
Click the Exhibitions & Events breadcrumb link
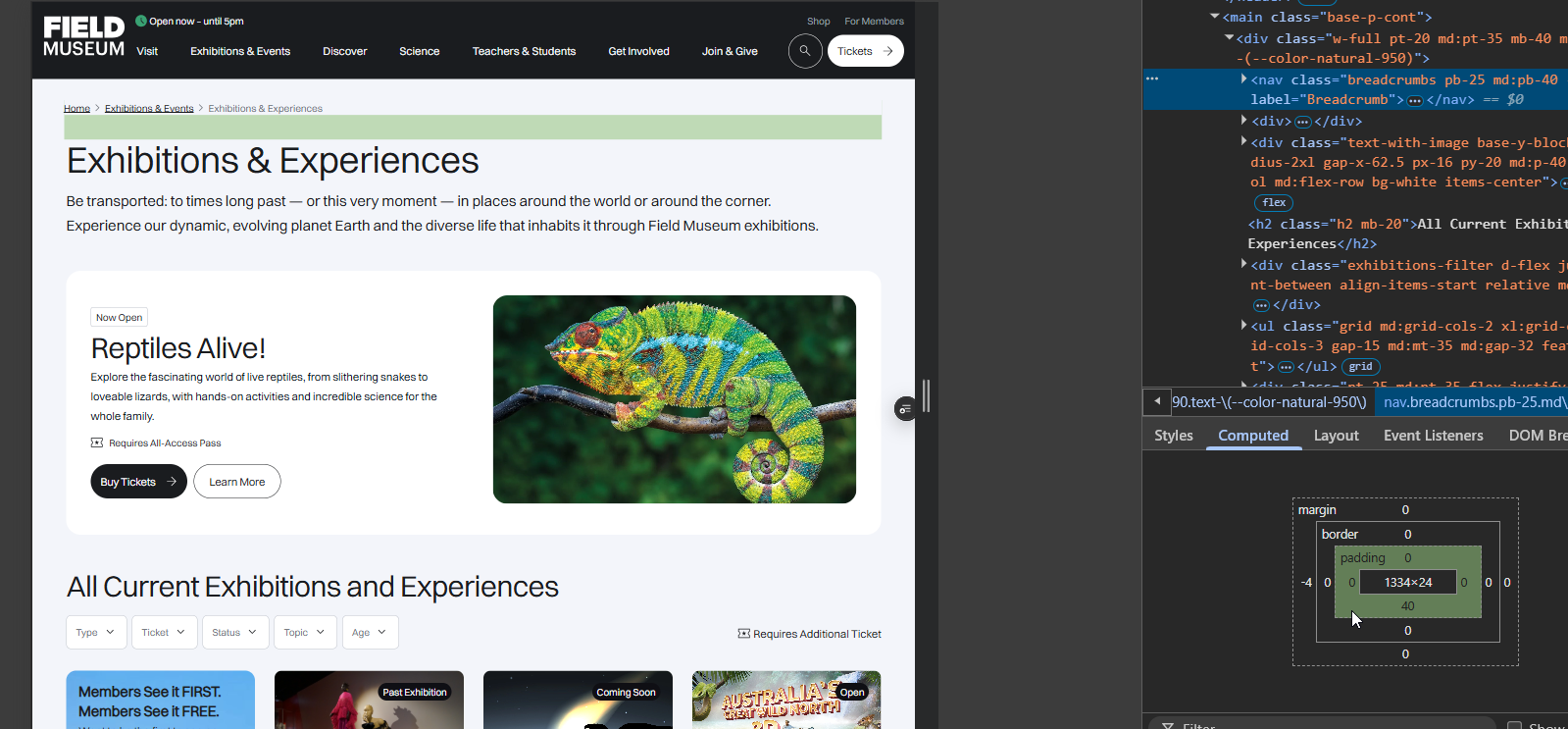pos(149,109)
